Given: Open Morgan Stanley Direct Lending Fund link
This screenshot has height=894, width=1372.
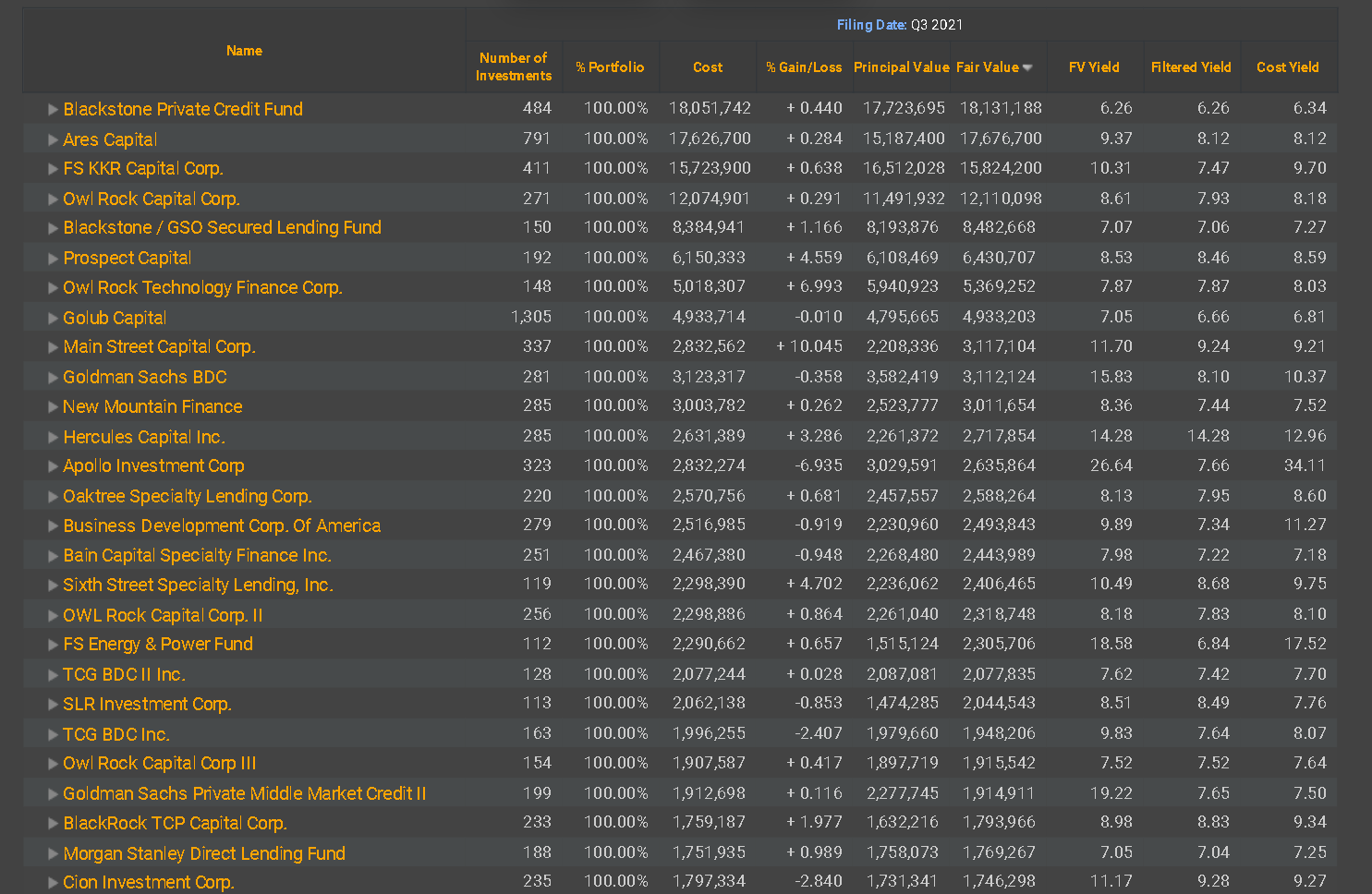Looking at the screenshot, I should [203, 853].
